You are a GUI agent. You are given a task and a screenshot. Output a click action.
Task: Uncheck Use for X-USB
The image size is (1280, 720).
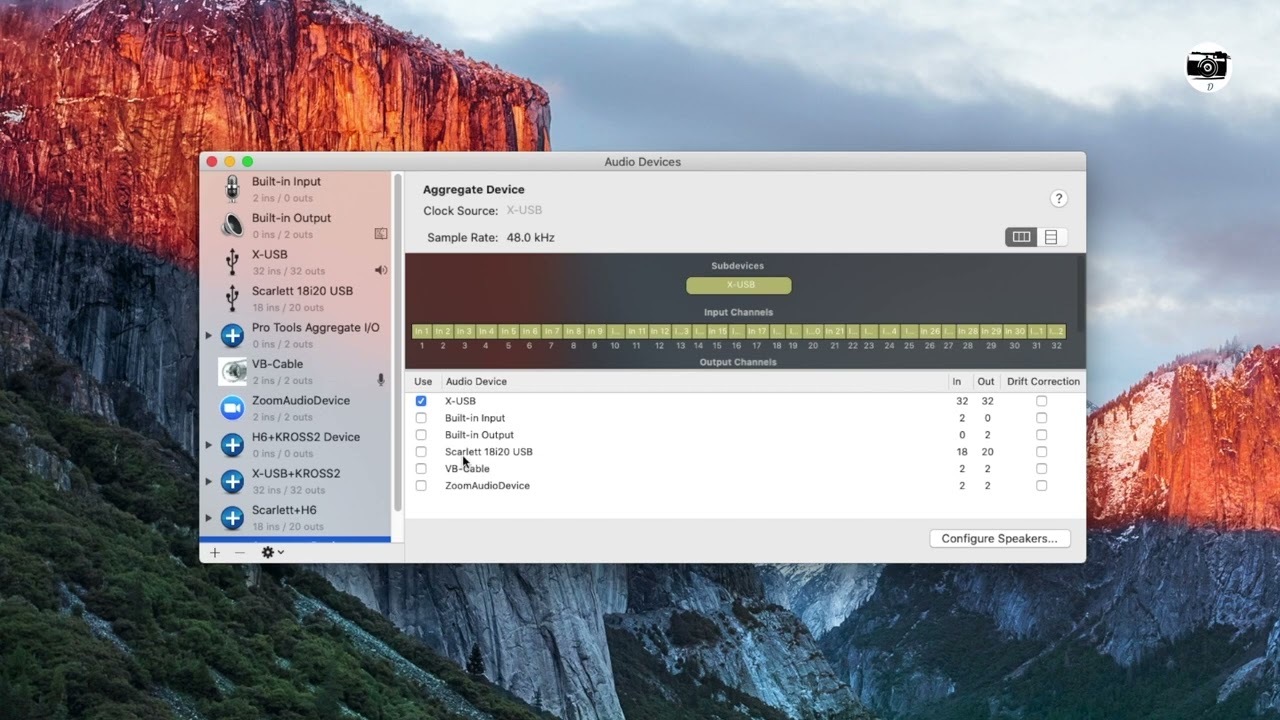[421, 401]
